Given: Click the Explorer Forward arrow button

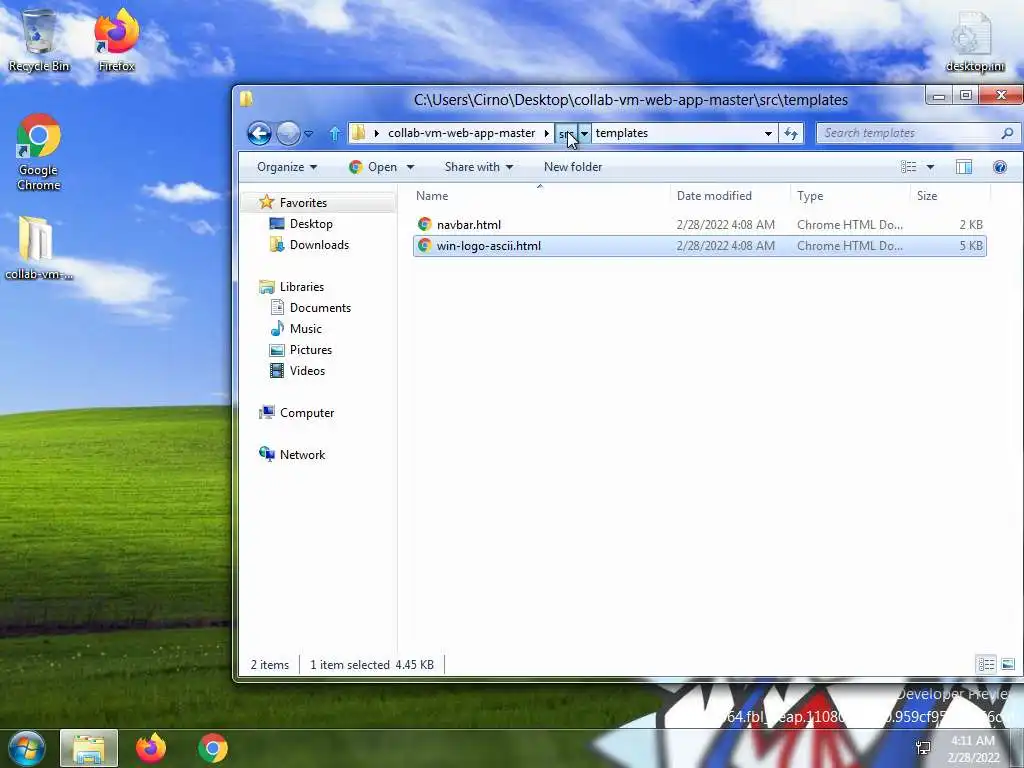Looking at the screenshot, I should coord(288,133).
